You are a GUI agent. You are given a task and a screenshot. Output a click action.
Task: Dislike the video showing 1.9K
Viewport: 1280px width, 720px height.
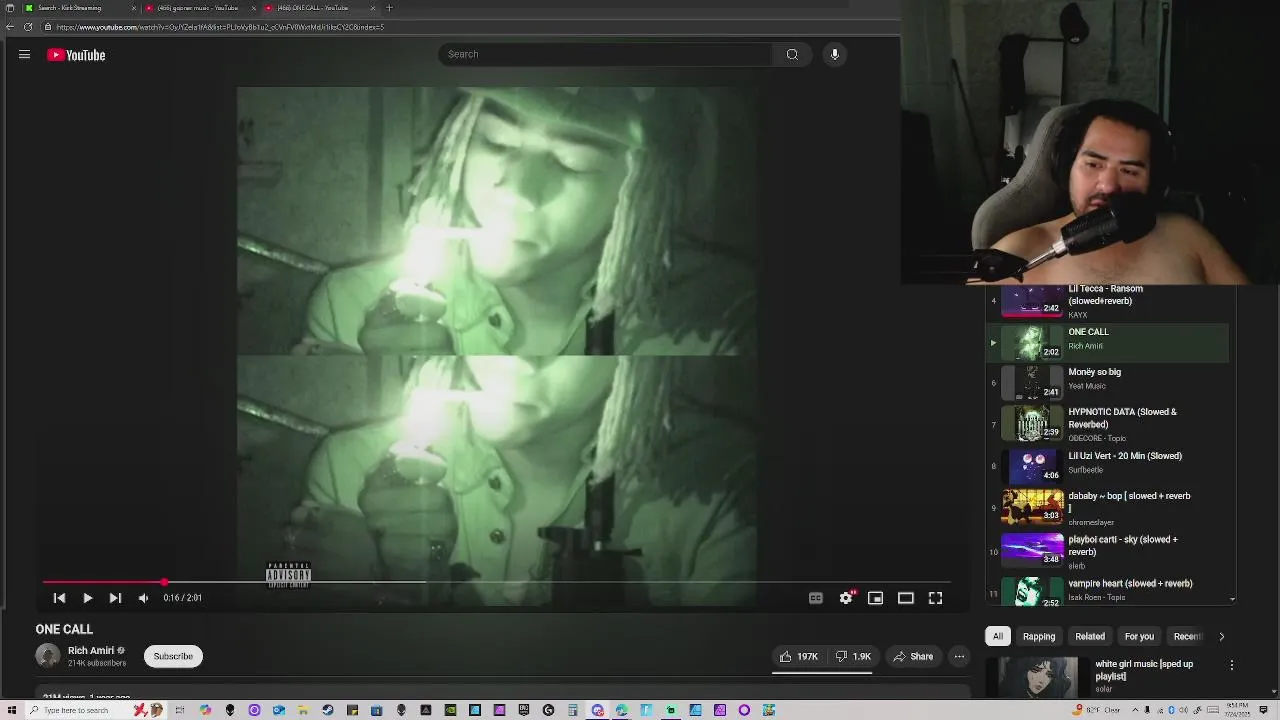pos(853,657)
